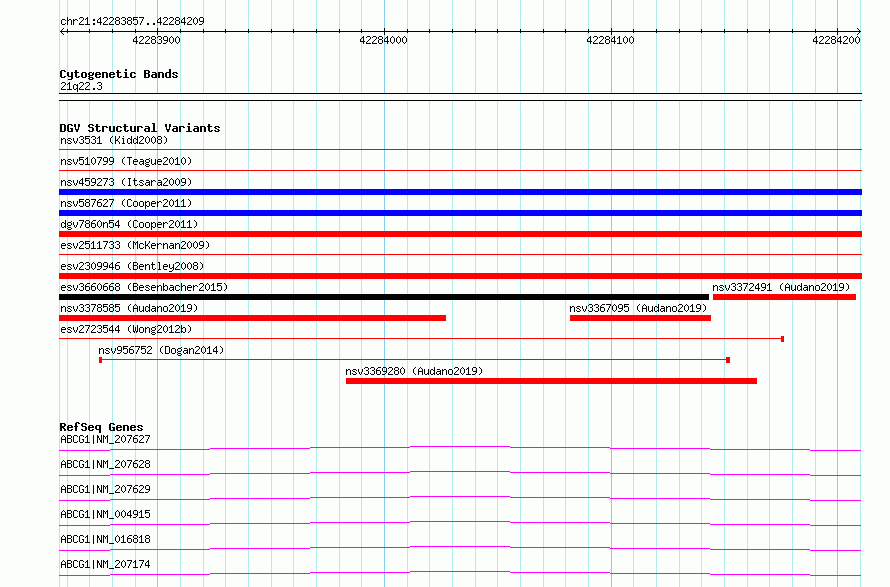Select the nsv3369280 (Audano2019) label
This screenshot has height=587, width=890.
[414, 371]
